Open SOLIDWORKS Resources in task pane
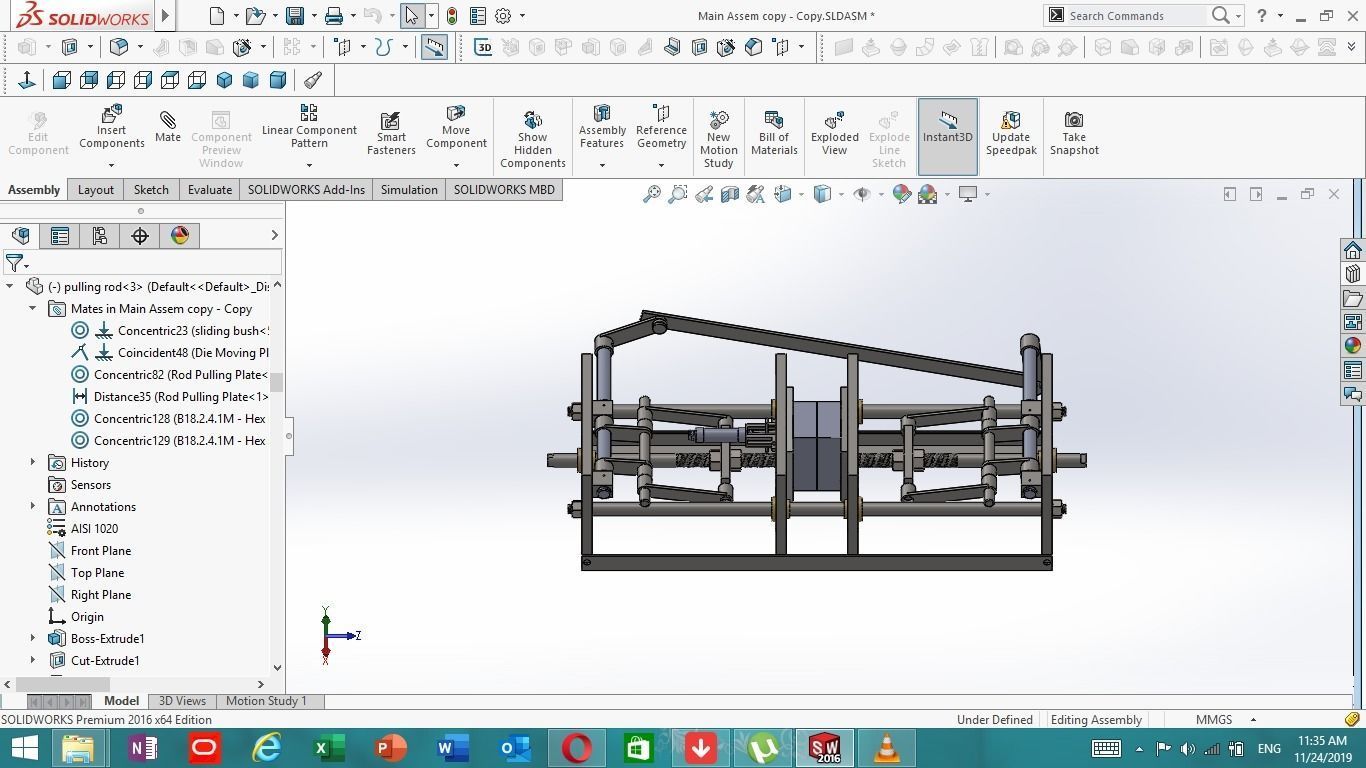1366x768 pixels. (x=1353, y=250)
